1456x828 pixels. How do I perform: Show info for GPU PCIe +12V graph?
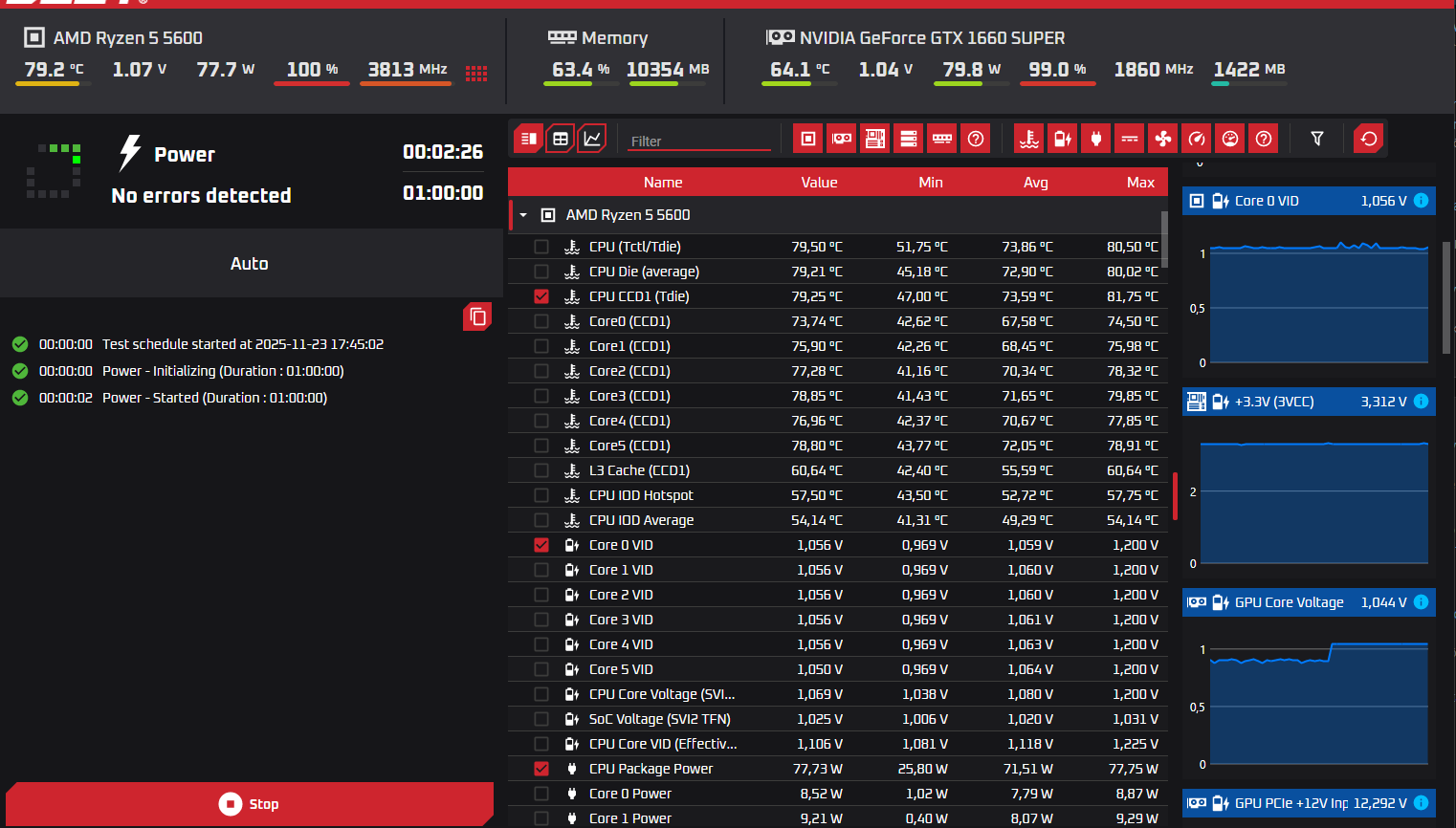[x=1421, y=802]
